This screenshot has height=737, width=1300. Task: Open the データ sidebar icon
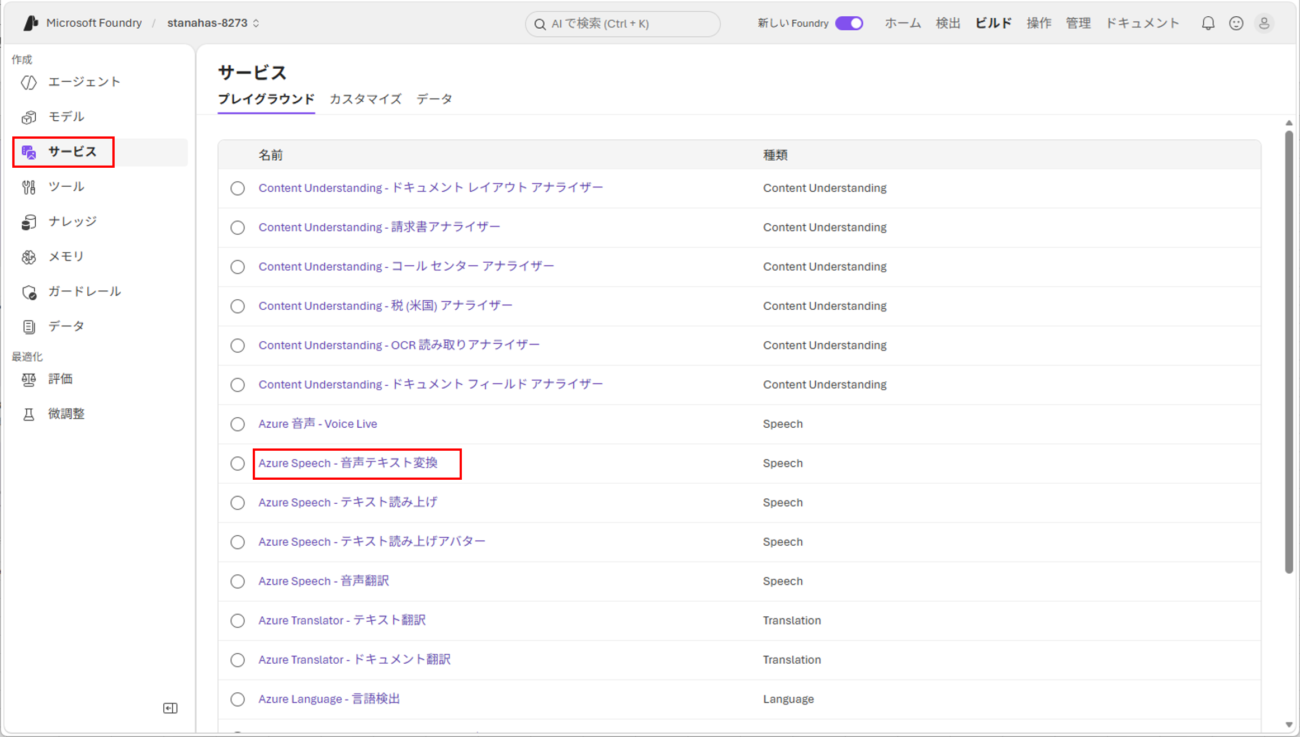coord(29,327)
